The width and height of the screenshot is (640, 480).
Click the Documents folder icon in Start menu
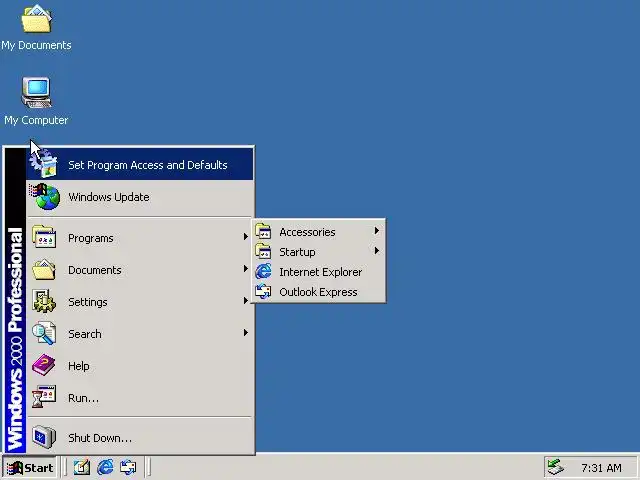tap(44, 269)
